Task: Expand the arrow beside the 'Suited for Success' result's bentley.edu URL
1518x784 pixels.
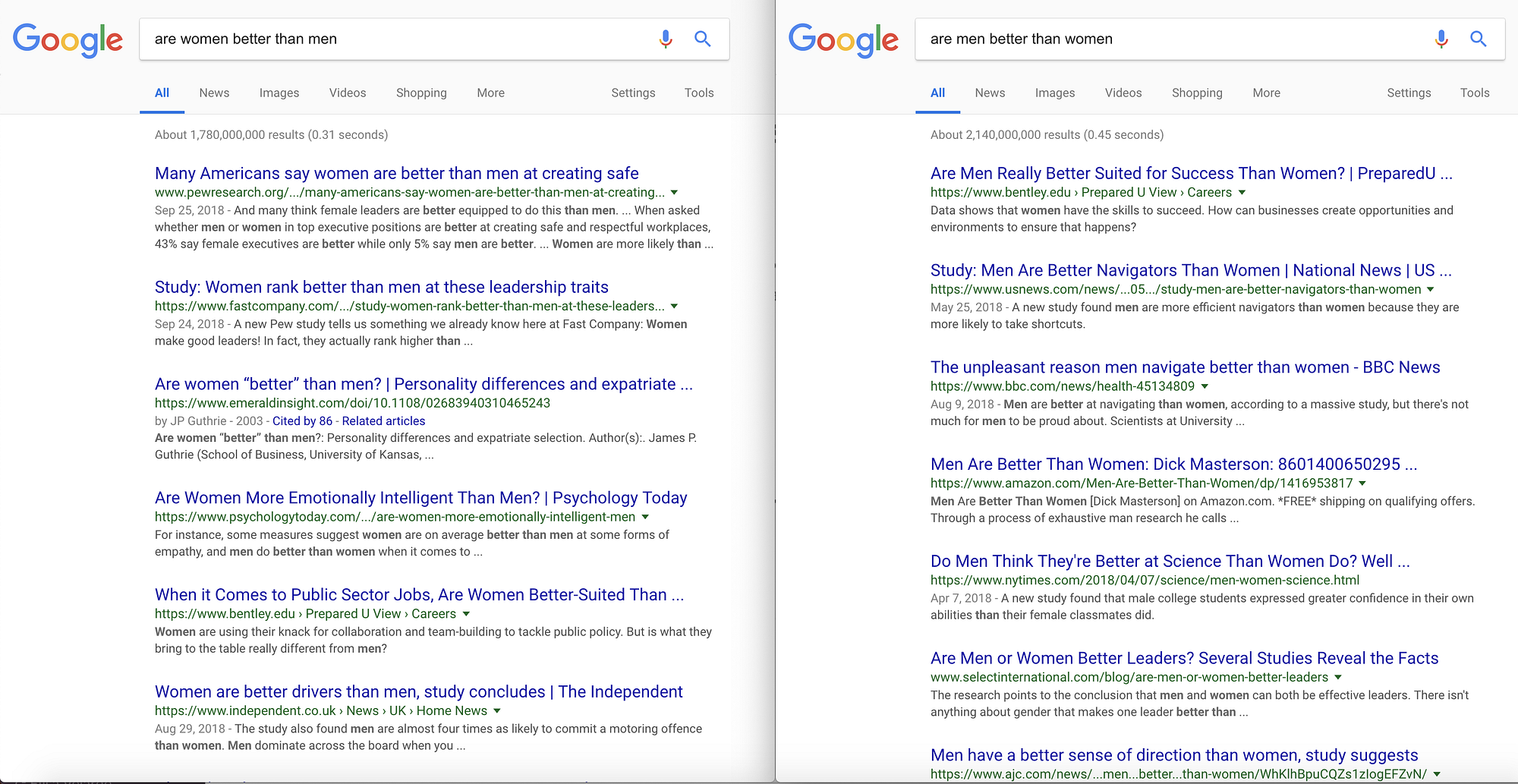Action: pos(1242,193)
